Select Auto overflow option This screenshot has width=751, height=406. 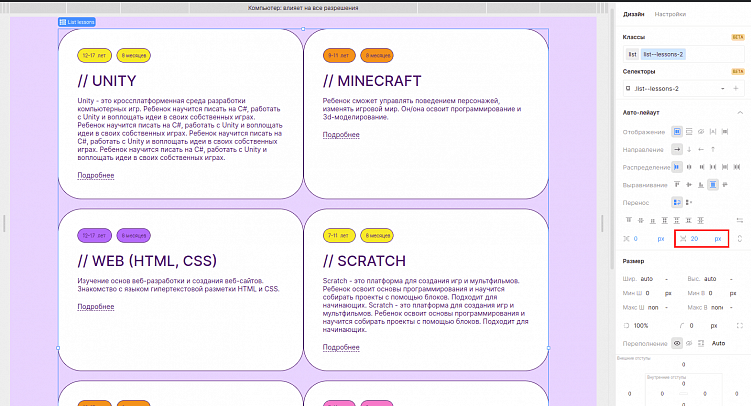(718, 343)
